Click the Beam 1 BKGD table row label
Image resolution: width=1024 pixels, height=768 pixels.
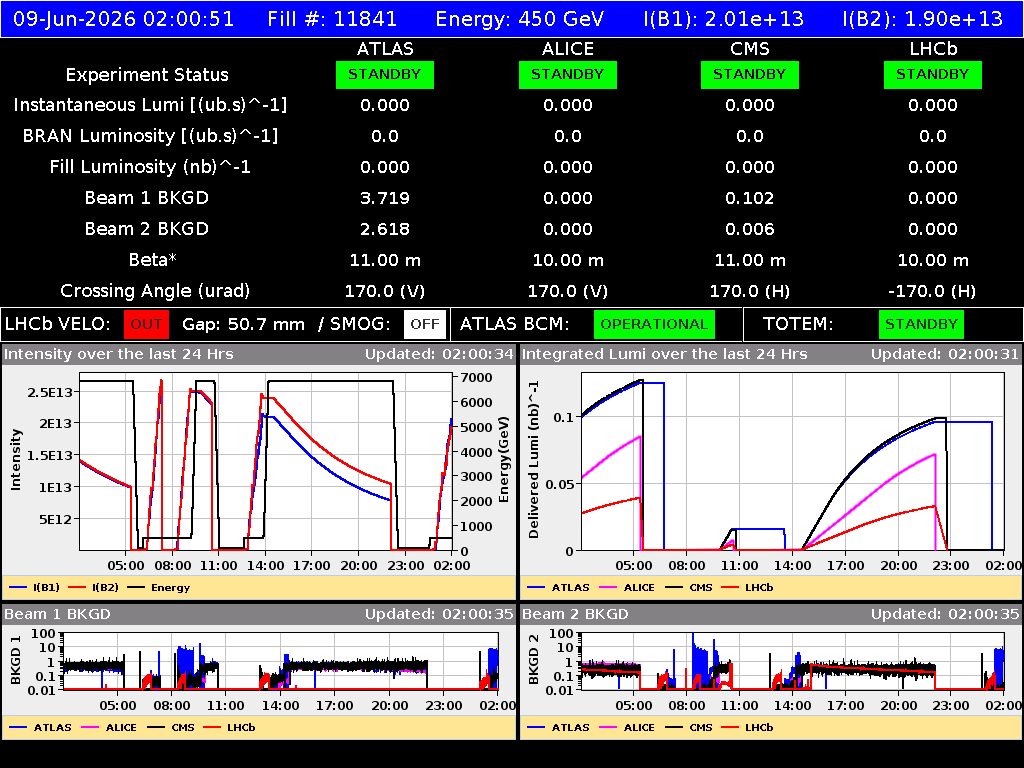[147, 198]
